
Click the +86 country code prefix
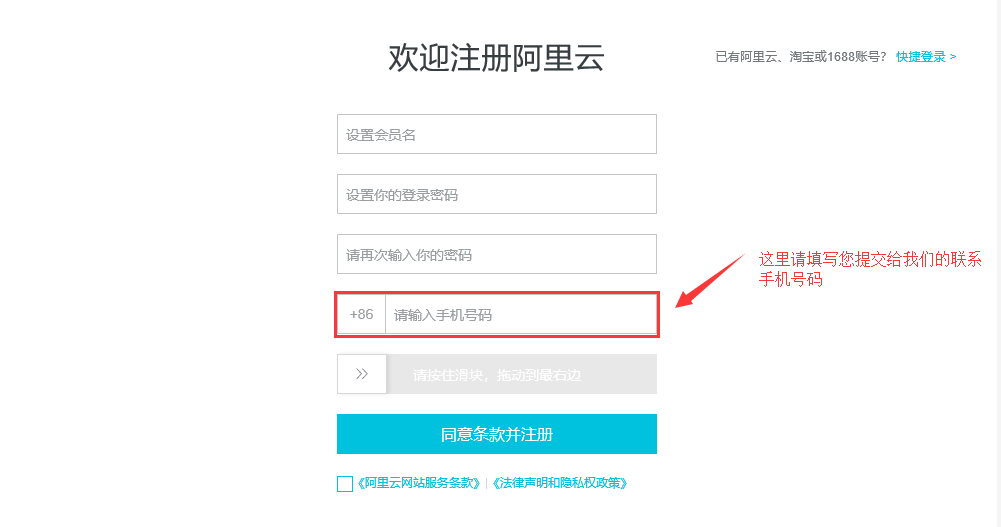[x=361, y=314]
